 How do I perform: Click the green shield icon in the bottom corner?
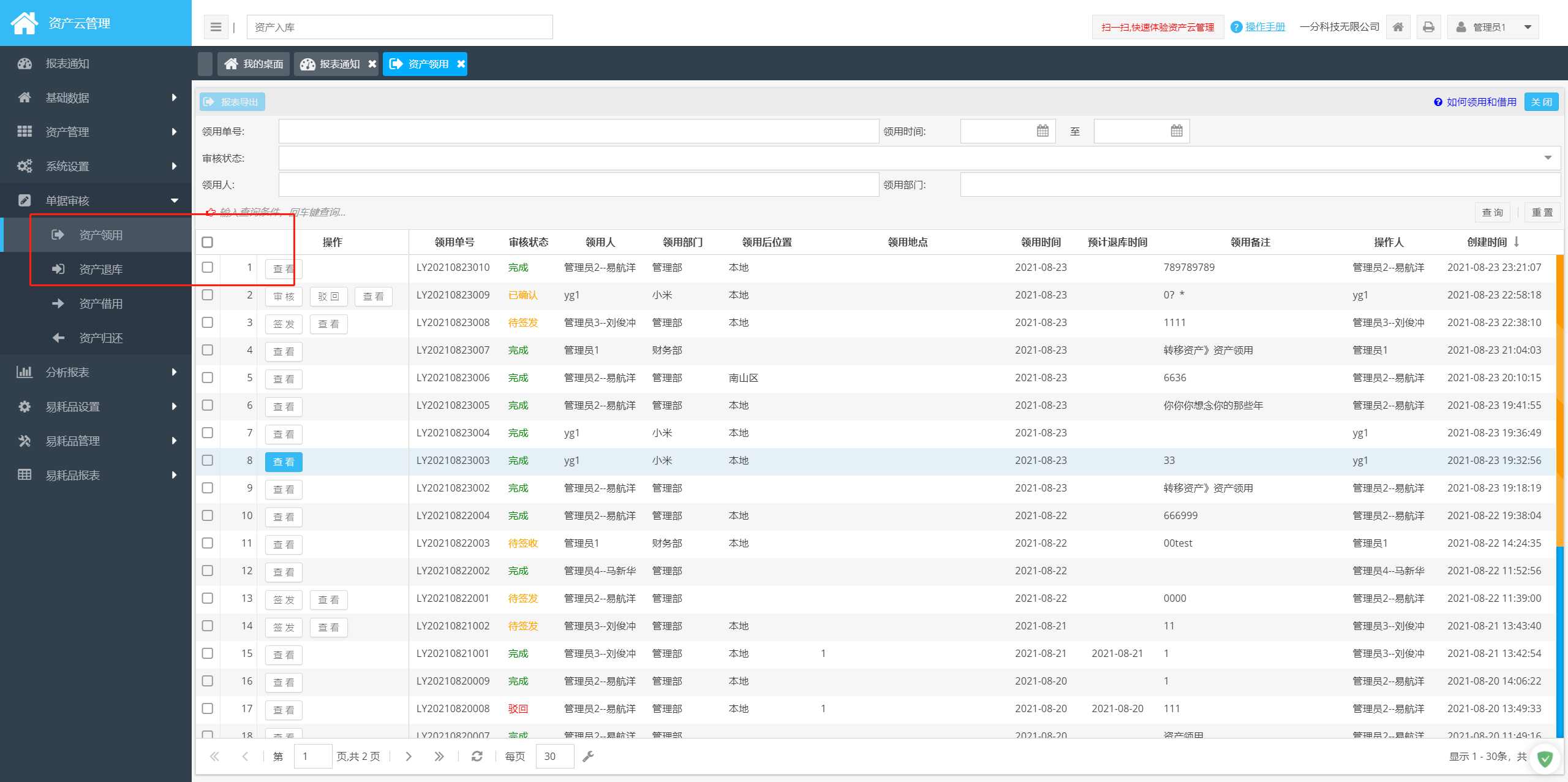(1545, 759)
